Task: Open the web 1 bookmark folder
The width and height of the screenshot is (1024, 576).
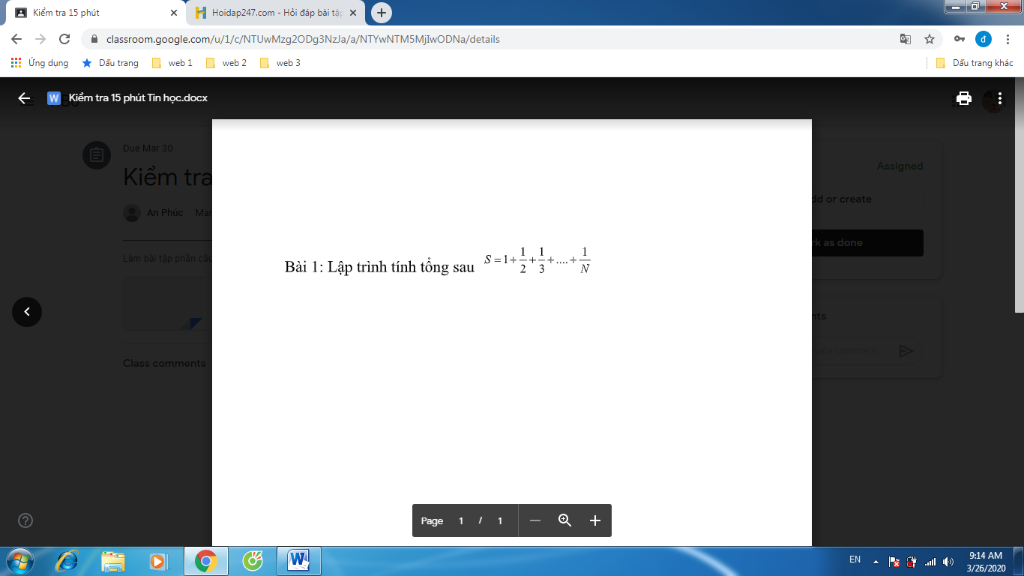Action: 172,63
